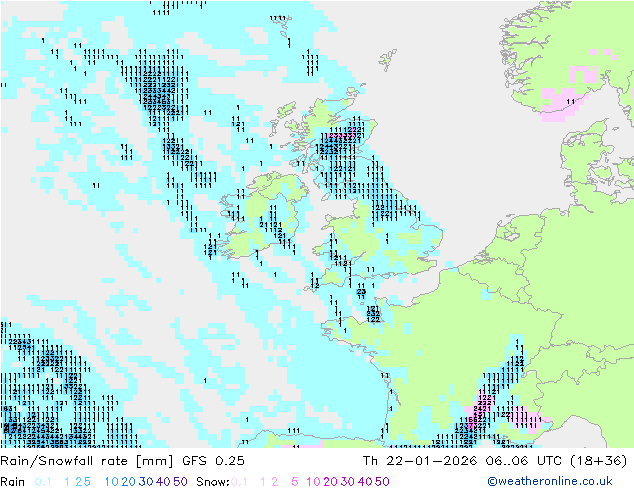Click the rain legend 10 value
Image resolution: width=634 pixels, height=490 pixels.
point(112,482)
